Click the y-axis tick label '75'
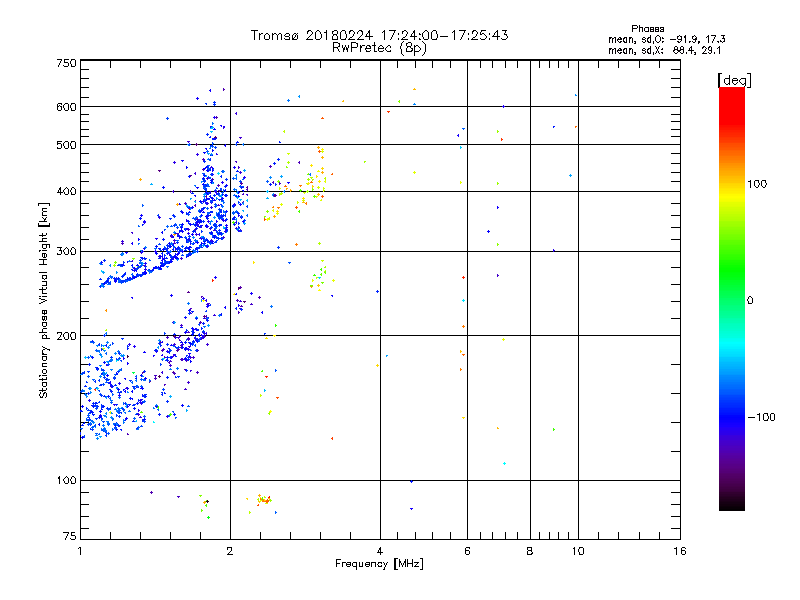800x600 pixels. (x=70, y=536)
